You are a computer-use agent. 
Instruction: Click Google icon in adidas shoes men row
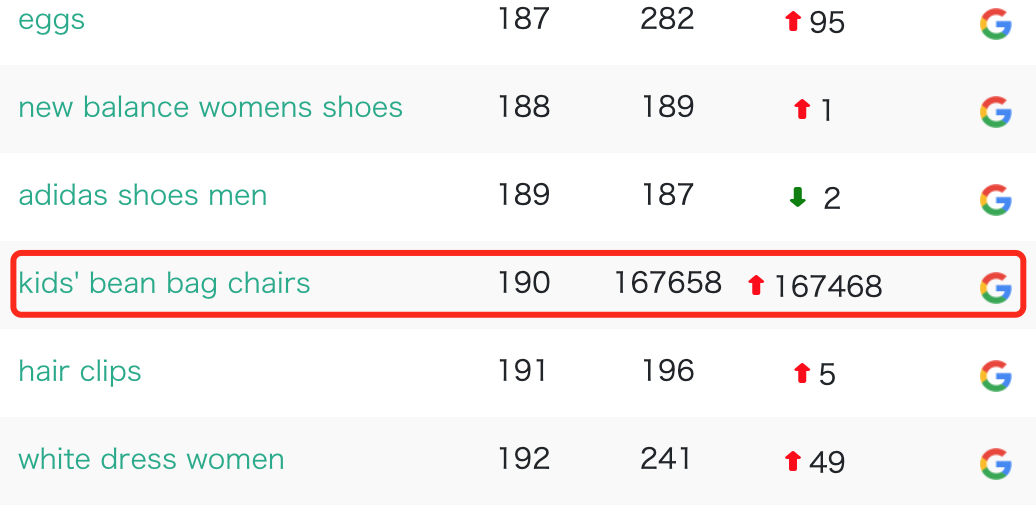(x=995, y=199)
